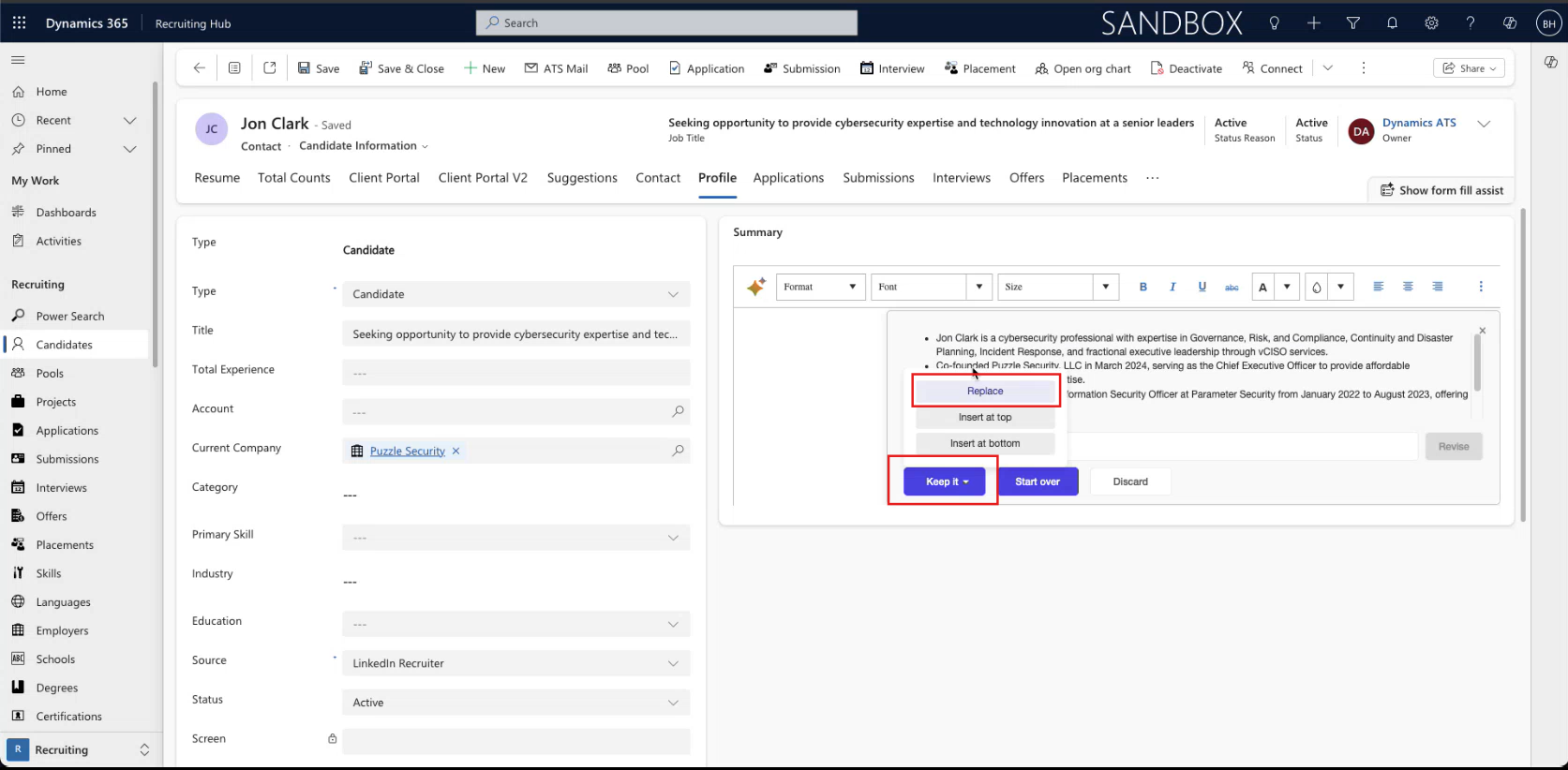This screenshot has width=1568, height=770.
Task: Open more command bar options overflow
Action: (1364, 68)
